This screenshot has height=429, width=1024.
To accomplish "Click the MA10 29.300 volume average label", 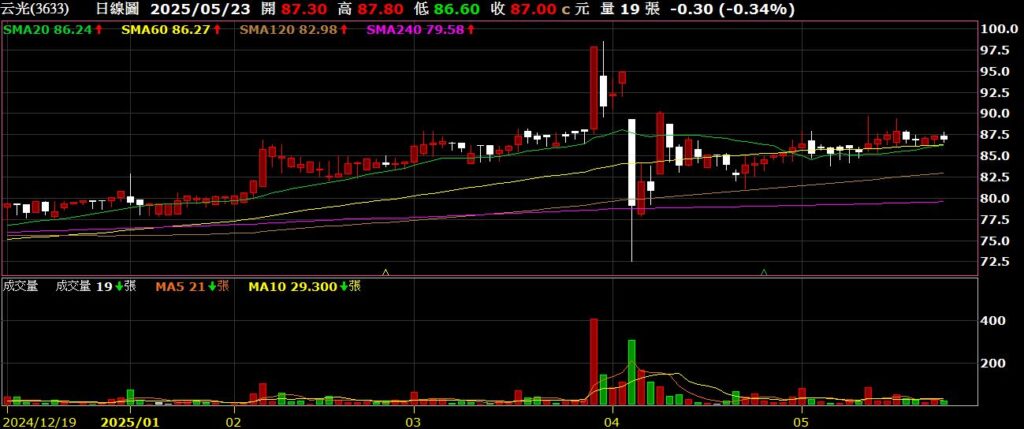I will [x=304, y=285].
